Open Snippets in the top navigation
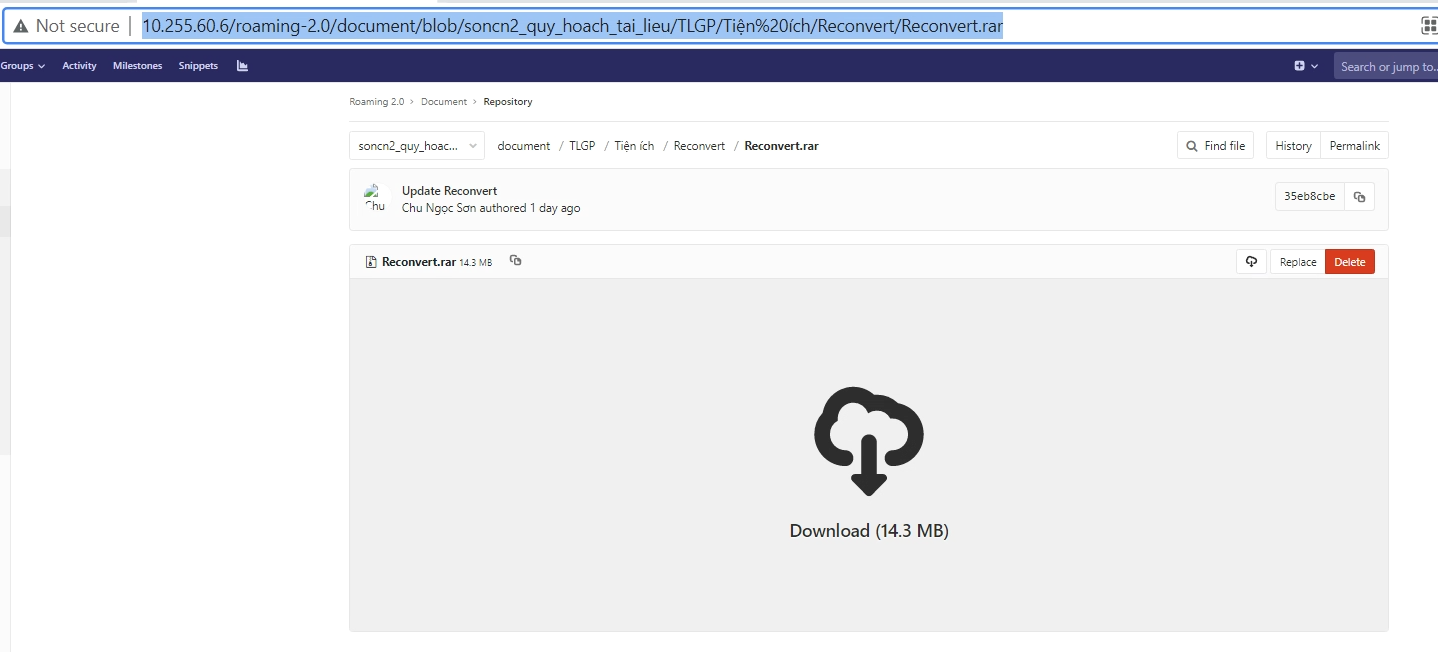Image resolution: width=1438 pixels, height=652 pixels. click(198, 66)
